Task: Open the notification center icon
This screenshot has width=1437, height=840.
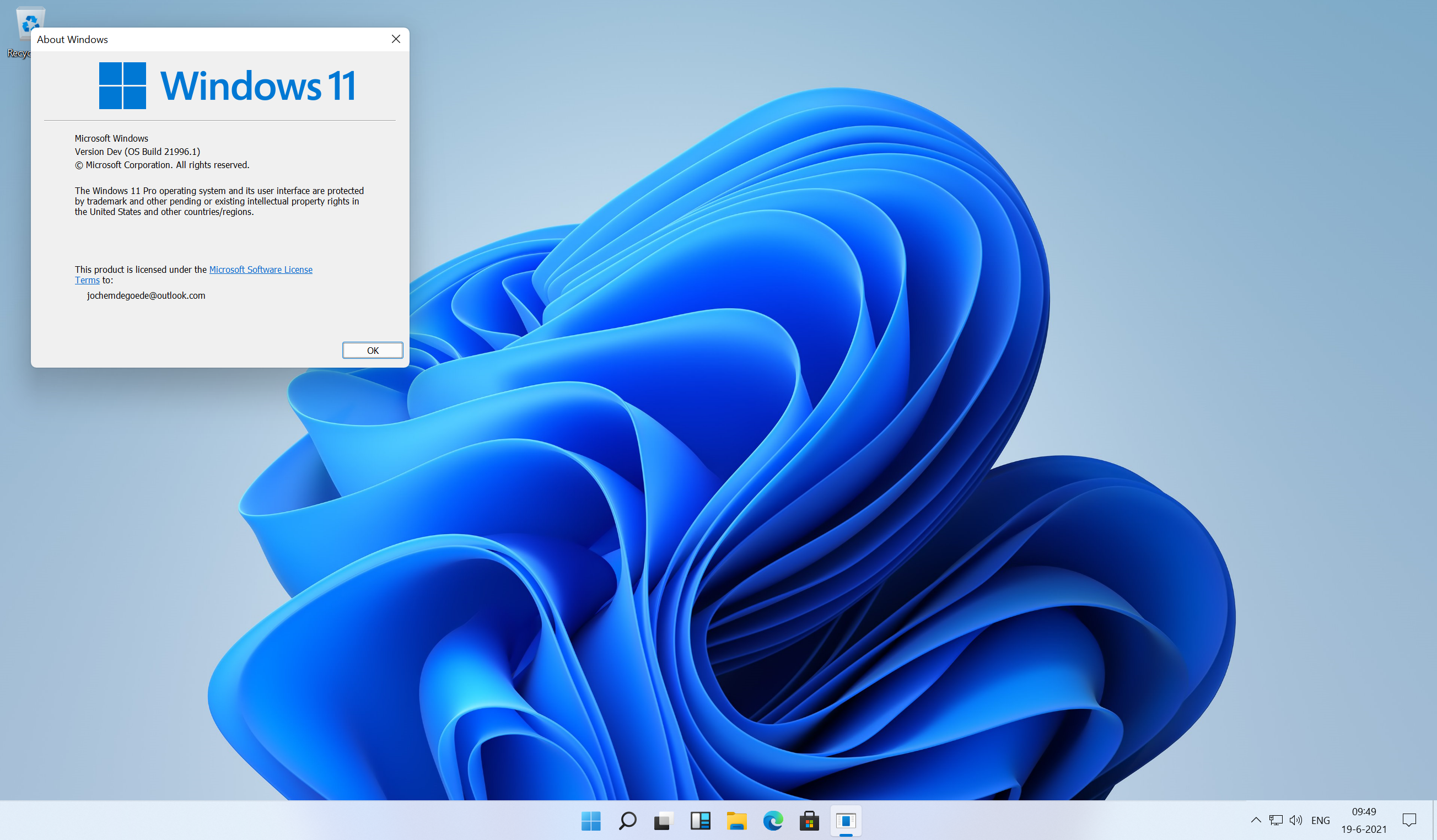Action: tap(1409, 820)
